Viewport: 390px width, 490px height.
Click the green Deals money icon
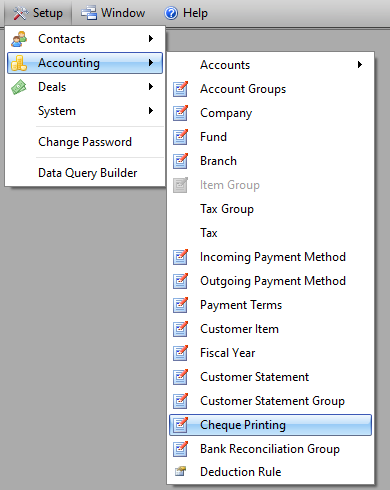click(19, 87)
